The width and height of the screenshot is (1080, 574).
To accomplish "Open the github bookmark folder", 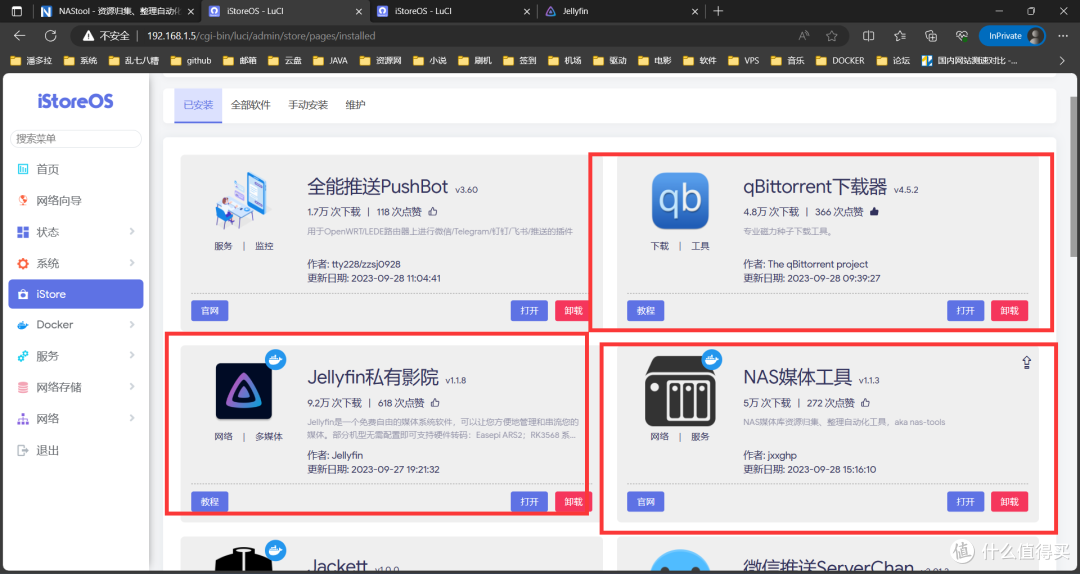I will pos(191,61).
